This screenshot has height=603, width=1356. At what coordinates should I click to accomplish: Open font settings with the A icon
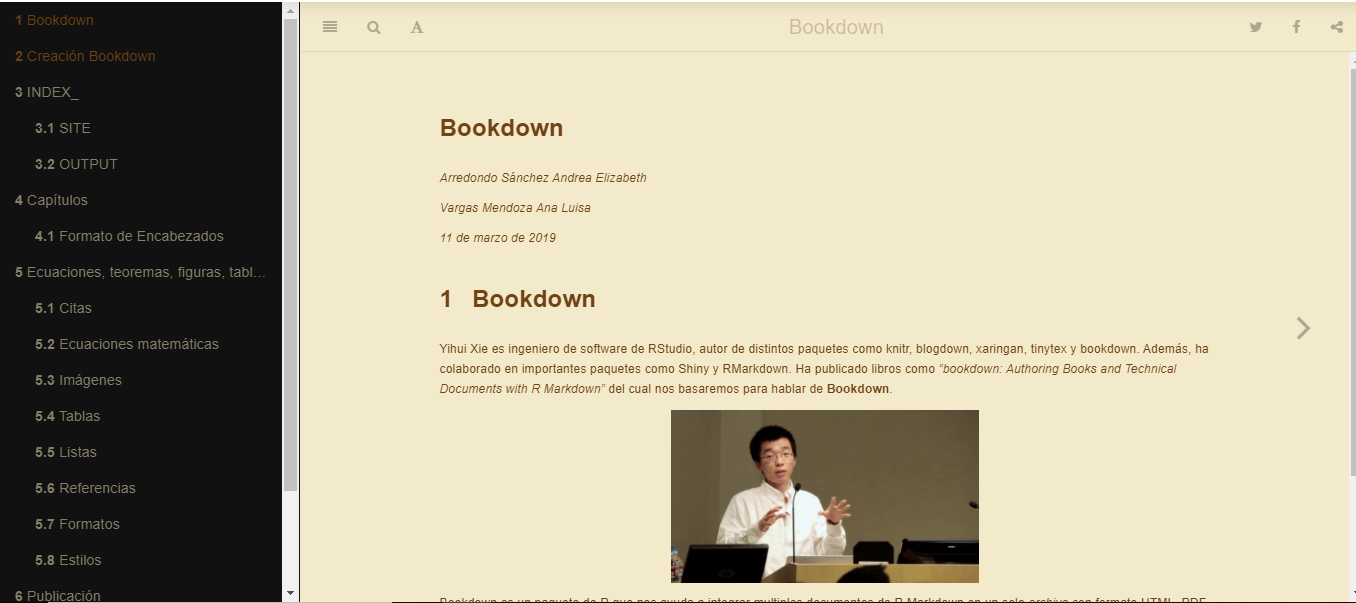pos(417,27)
